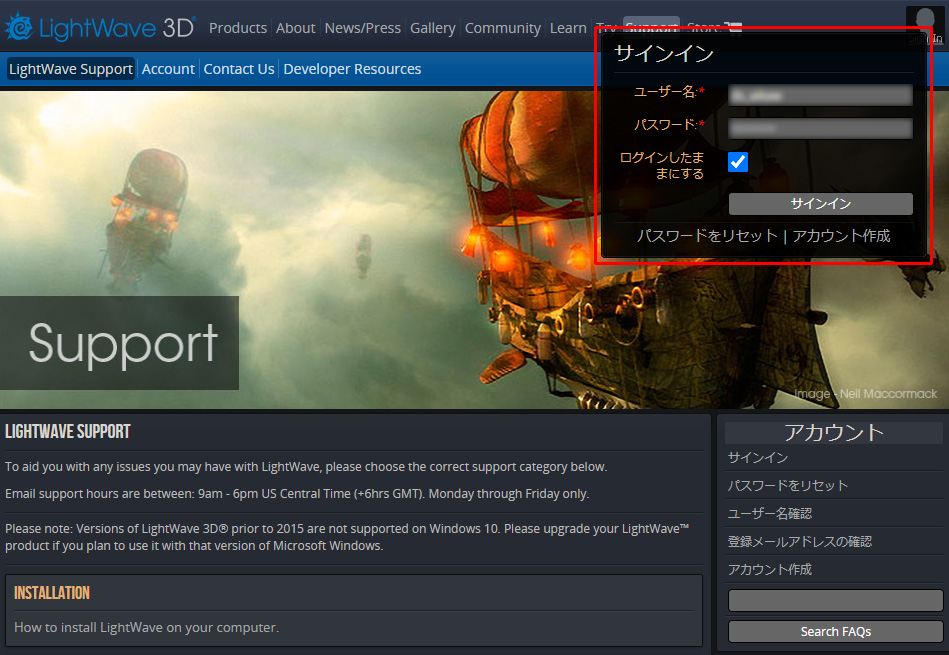Open the About menu
The height and width of the screenshot is (655, 949).
click(295, 28)
